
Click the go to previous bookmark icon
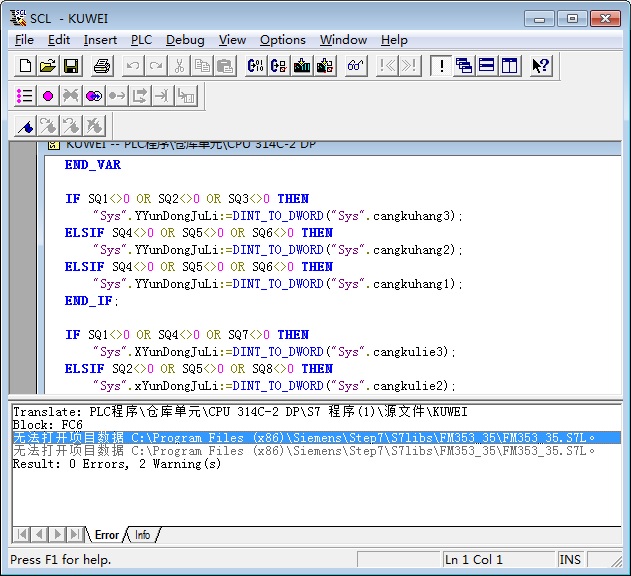pyautogui.click(x=71, y=126)
